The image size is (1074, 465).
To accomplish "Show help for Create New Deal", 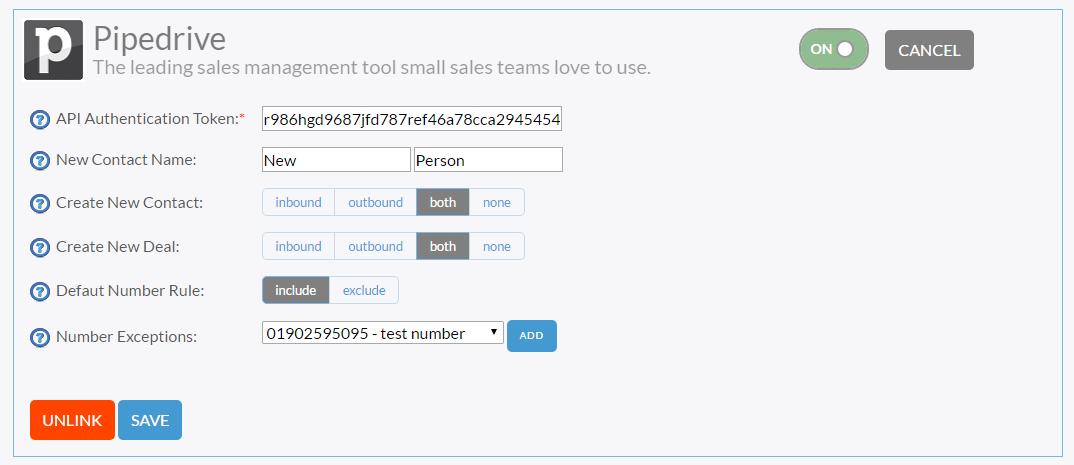I will point(40,247).
